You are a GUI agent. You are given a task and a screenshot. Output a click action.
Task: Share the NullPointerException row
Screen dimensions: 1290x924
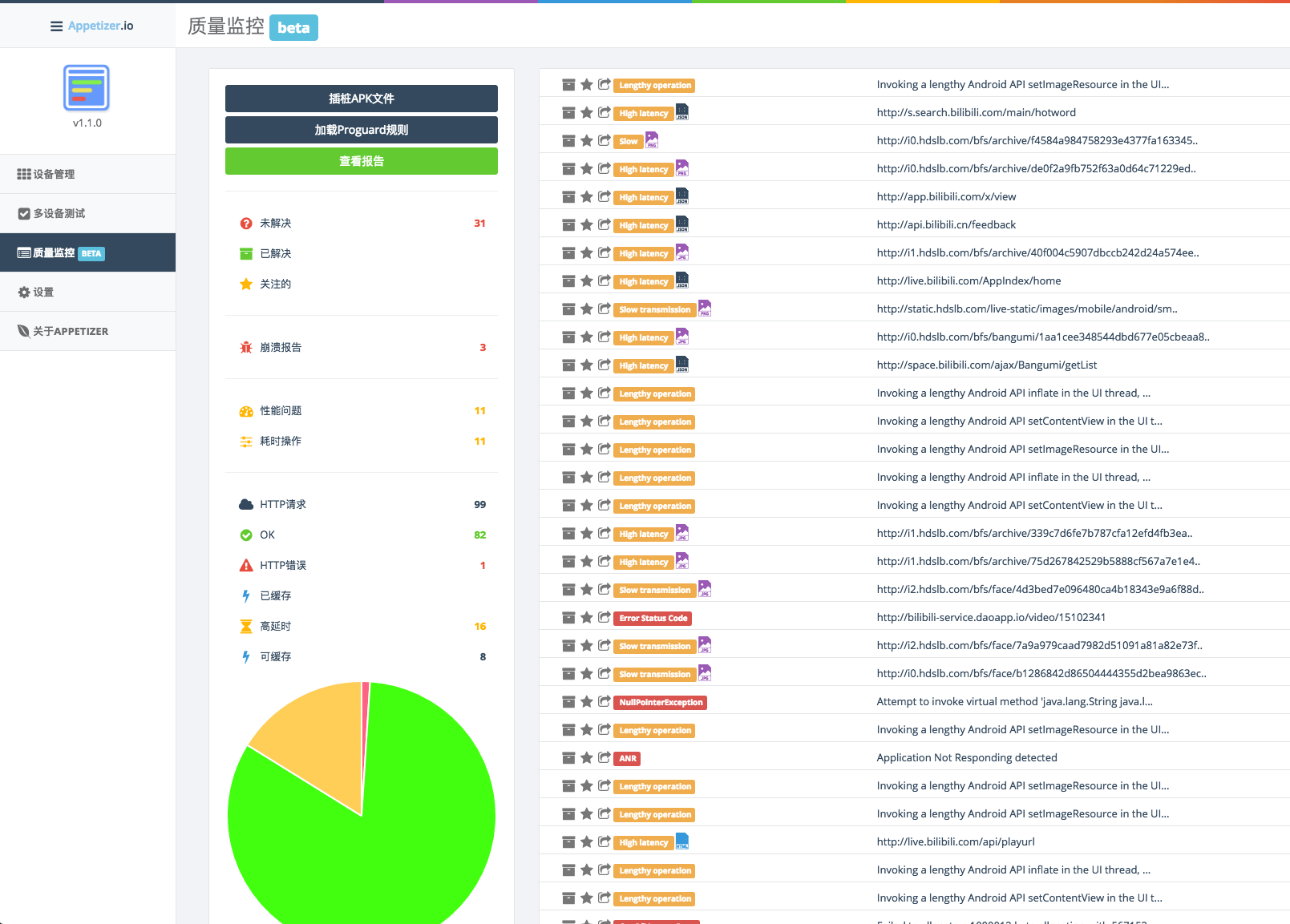click(605, 701)
